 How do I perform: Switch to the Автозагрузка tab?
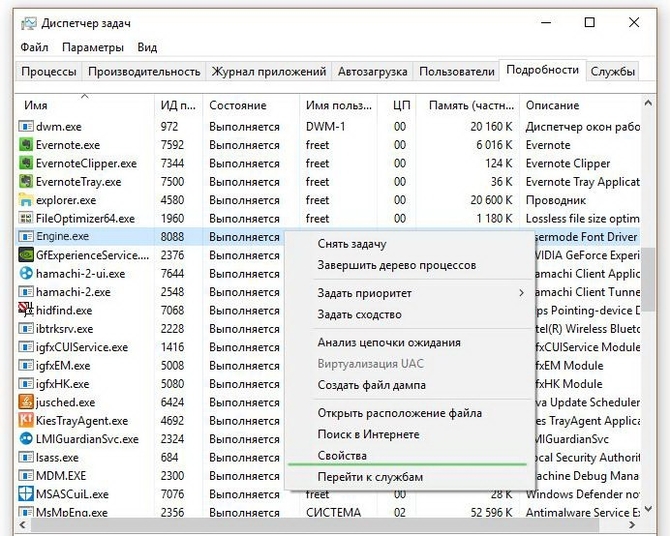(x=372, y=71)
